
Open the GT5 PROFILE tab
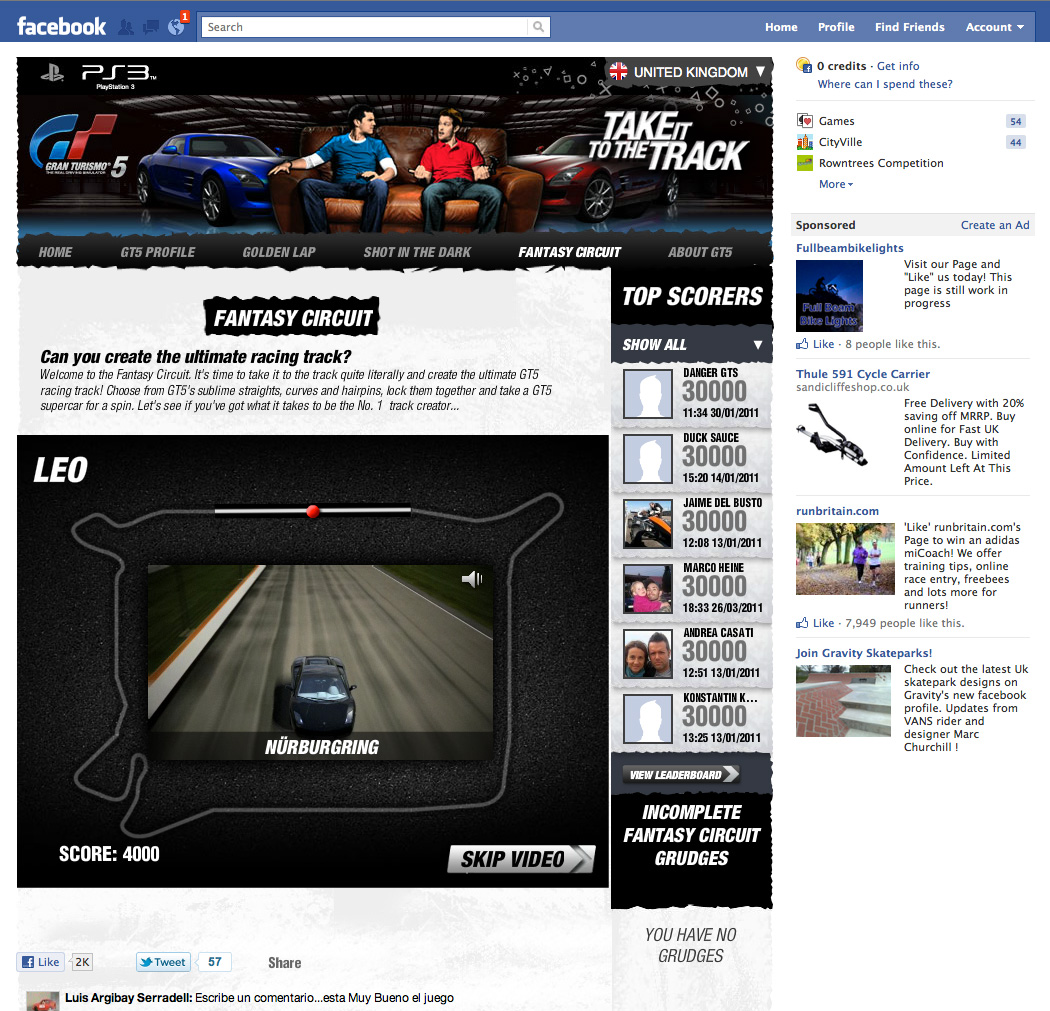point(158,252)
